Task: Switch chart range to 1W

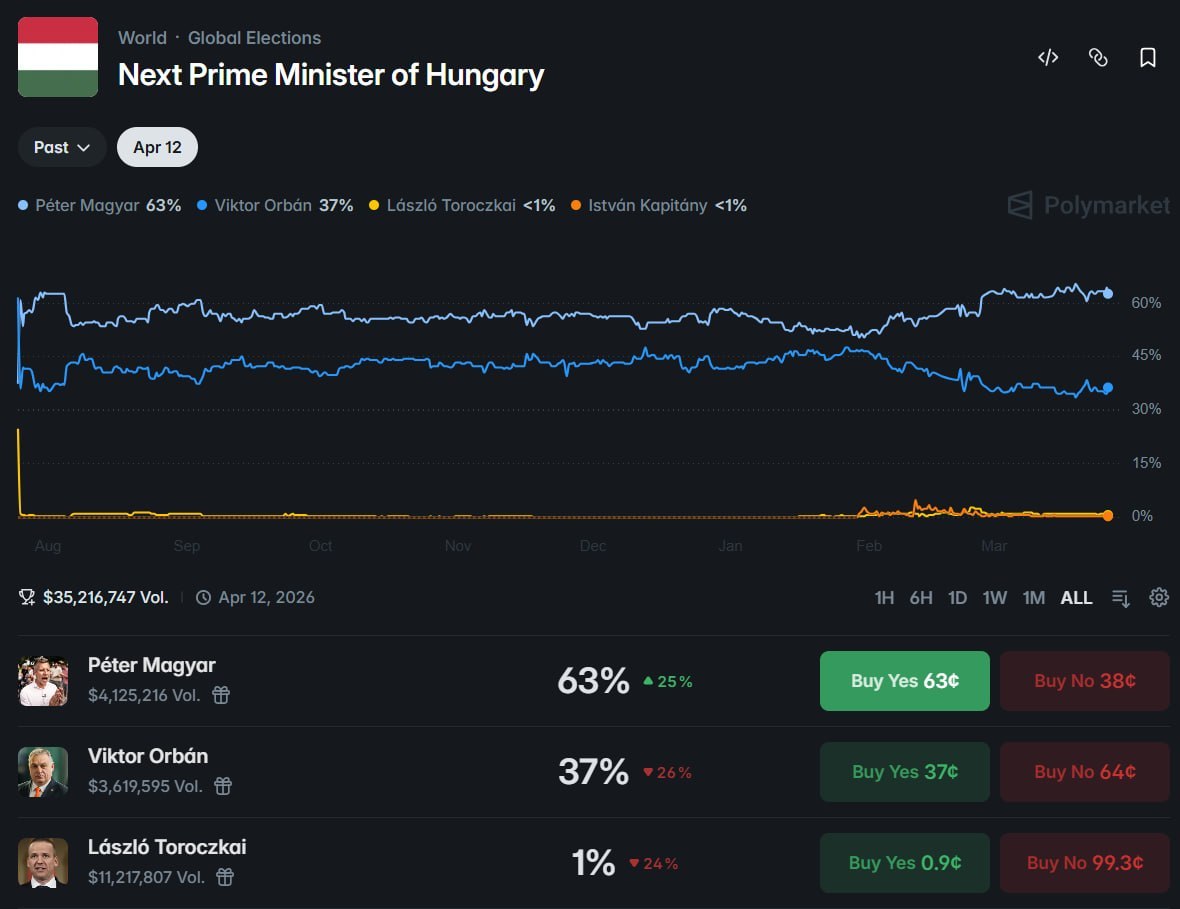Action: (x=994, y=598)
